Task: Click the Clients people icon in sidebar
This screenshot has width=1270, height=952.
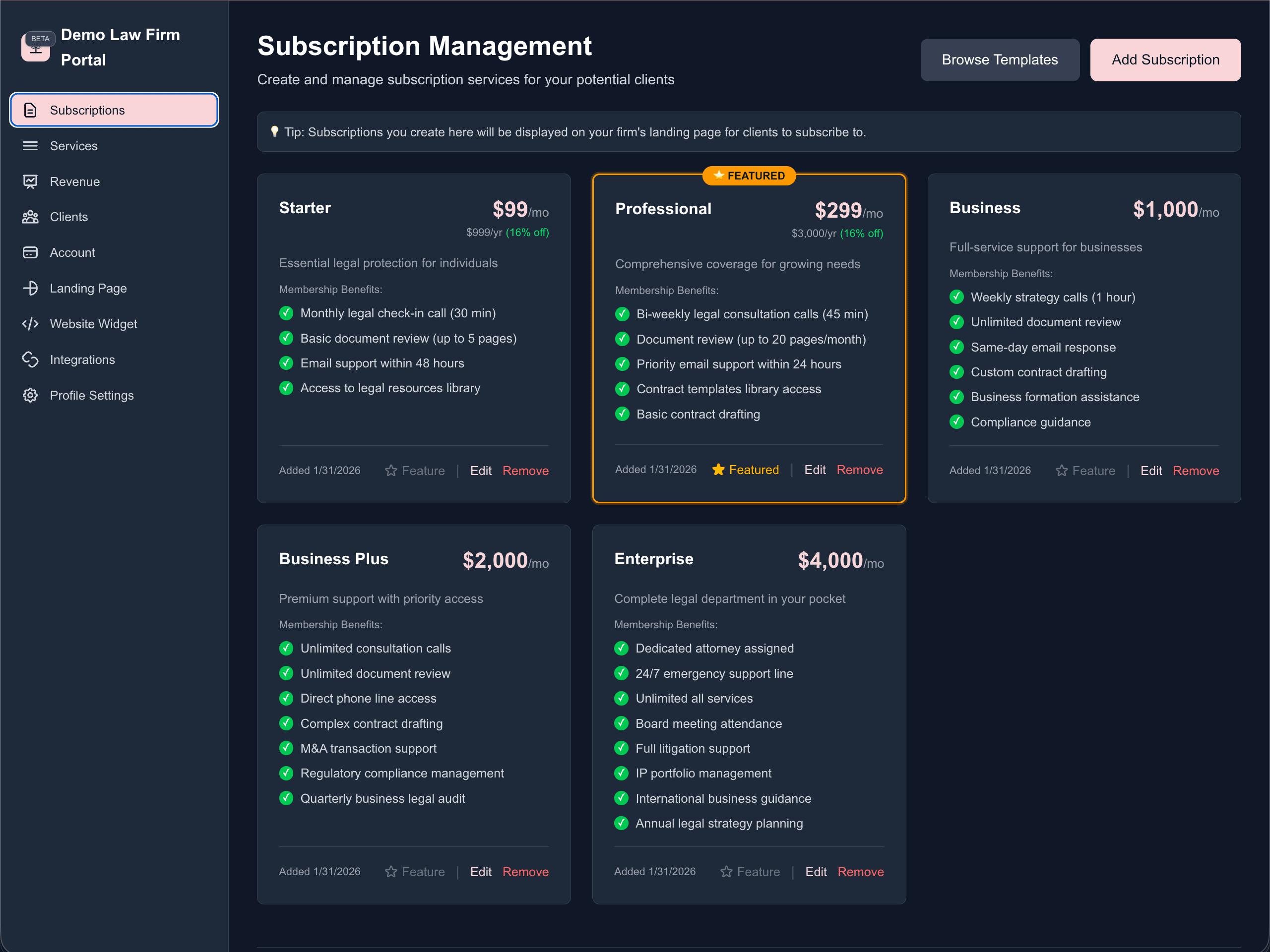Action: [x=30, y=217]
